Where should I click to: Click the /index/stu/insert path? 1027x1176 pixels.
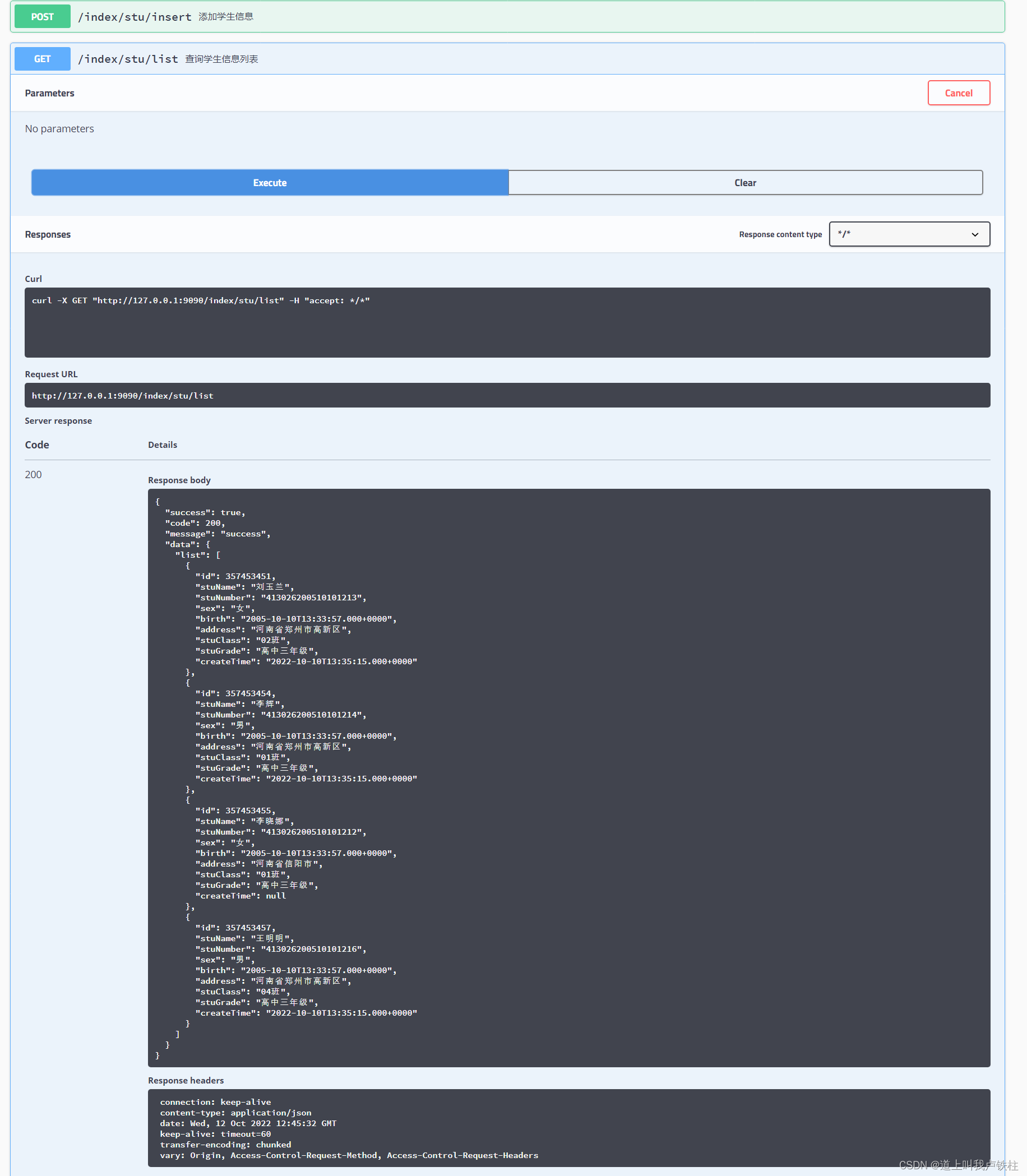tap(135, 17)
